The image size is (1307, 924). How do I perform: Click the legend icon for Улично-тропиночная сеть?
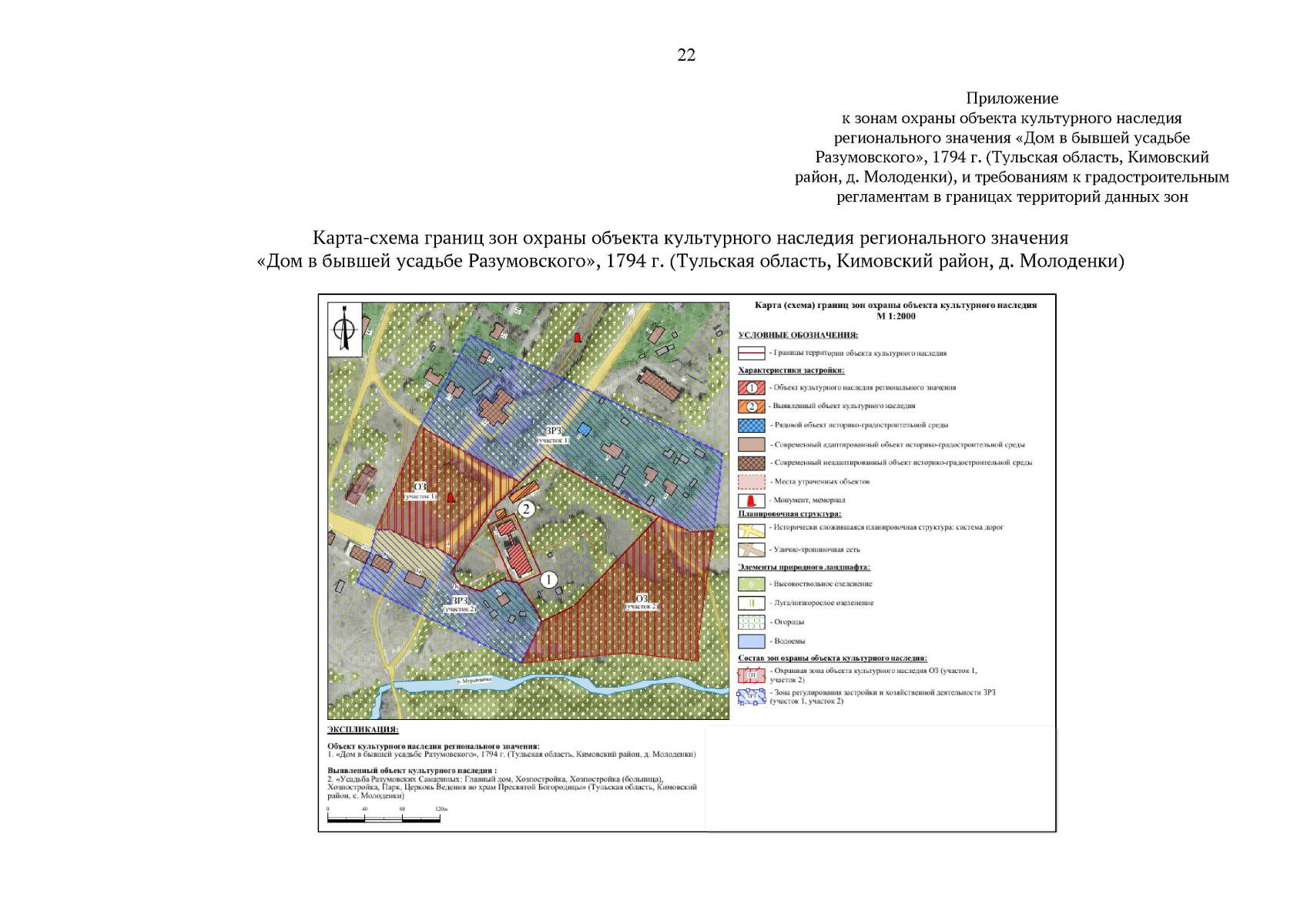coord(751,550)
